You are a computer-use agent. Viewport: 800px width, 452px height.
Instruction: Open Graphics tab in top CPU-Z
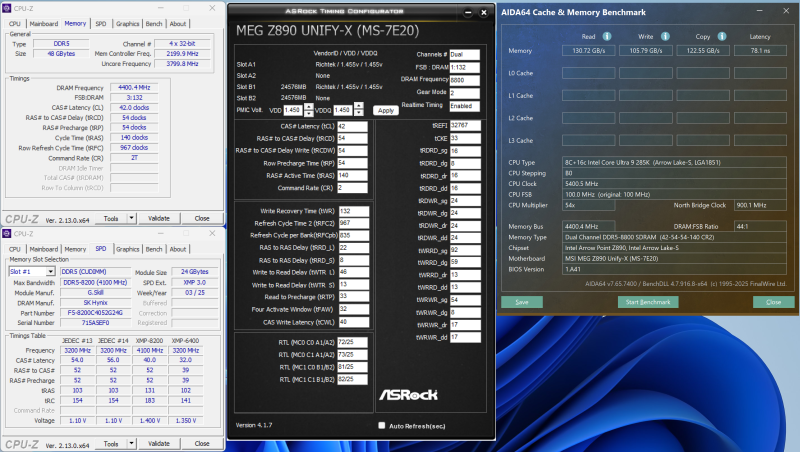pos(128,24)
